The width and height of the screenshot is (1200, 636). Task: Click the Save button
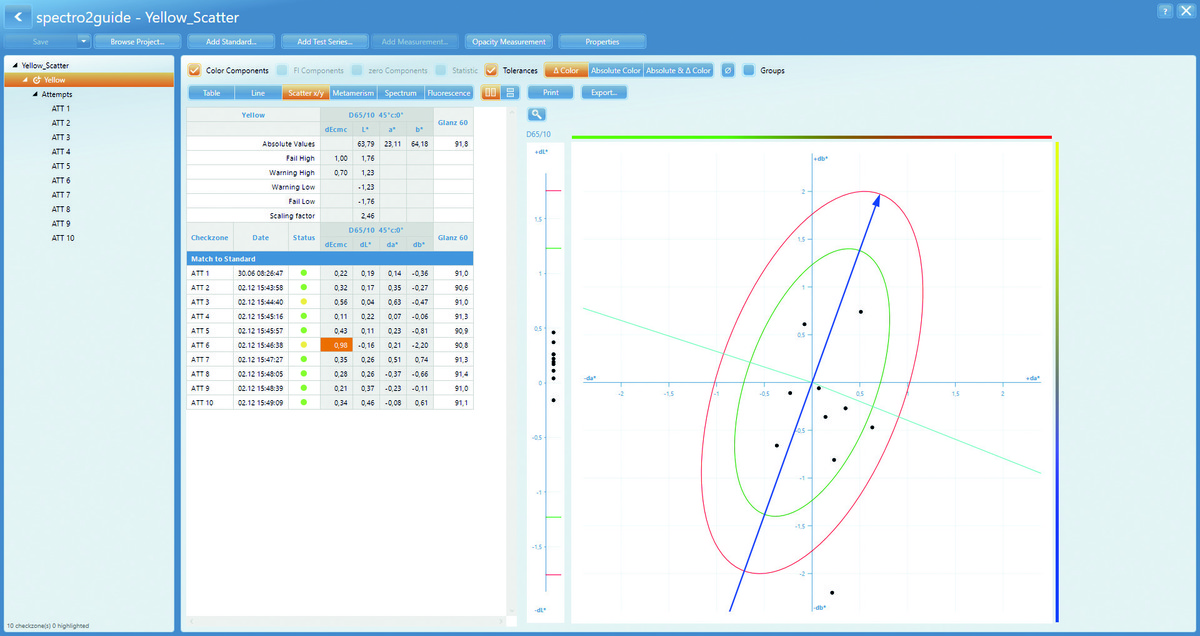(41, 42)
